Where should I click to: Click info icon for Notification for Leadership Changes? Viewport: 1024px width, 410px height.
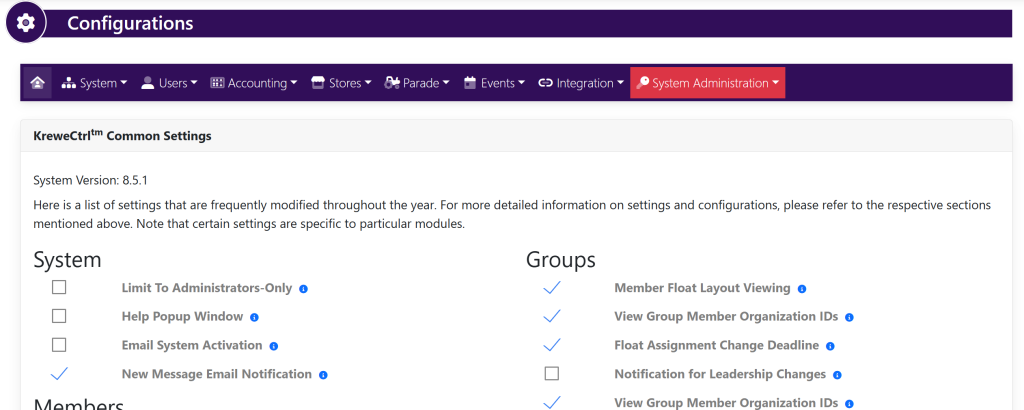[x=837, y=375]
